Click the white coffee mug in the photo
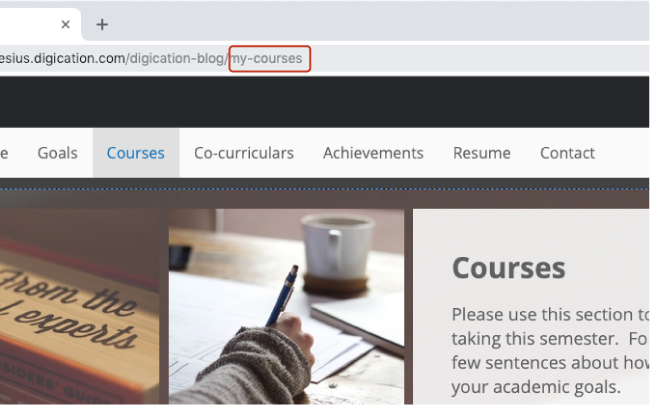 pos(337,247)
